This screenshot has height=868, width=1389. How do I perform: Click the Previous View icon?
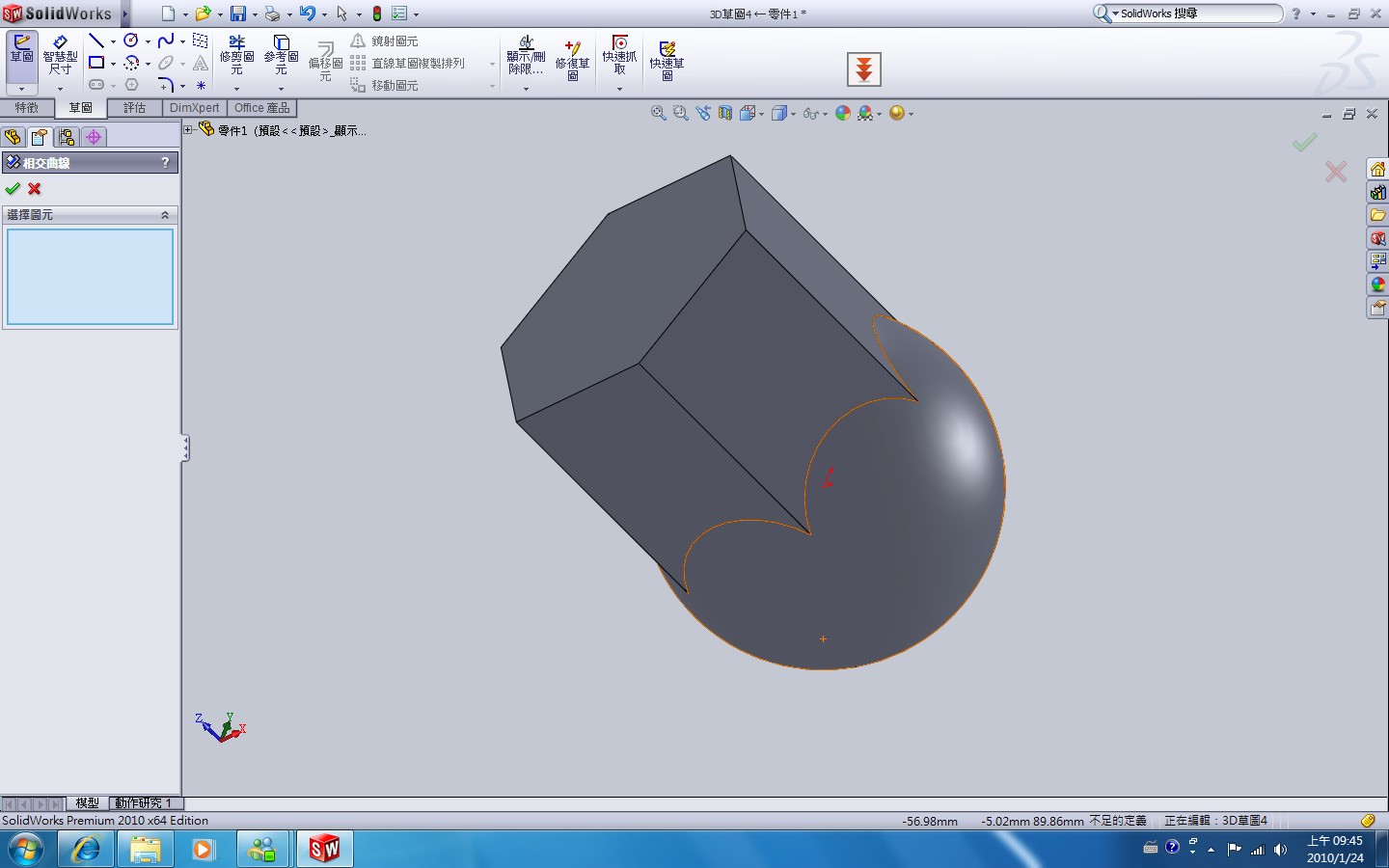(702, 113)
